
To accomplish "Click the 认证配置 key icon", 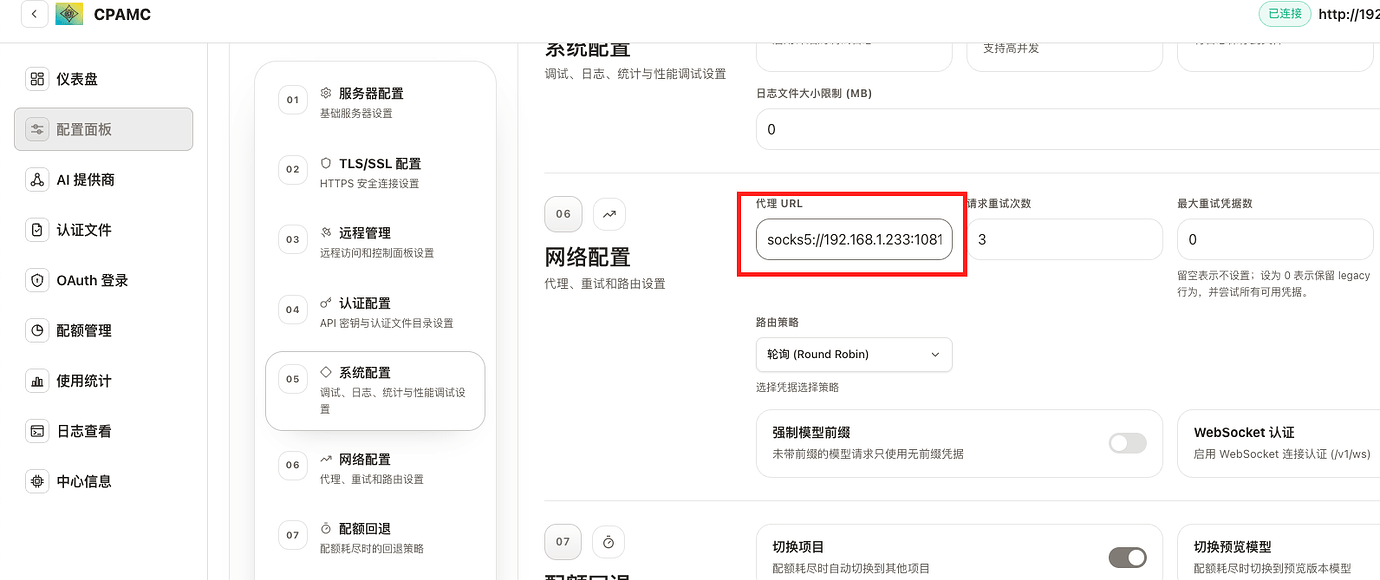I will coord(326,302).
